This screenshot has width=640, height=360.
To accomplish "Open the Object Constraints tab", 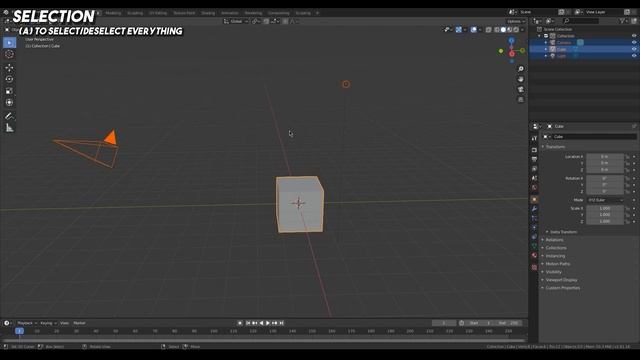I will [x=534, y=237].
